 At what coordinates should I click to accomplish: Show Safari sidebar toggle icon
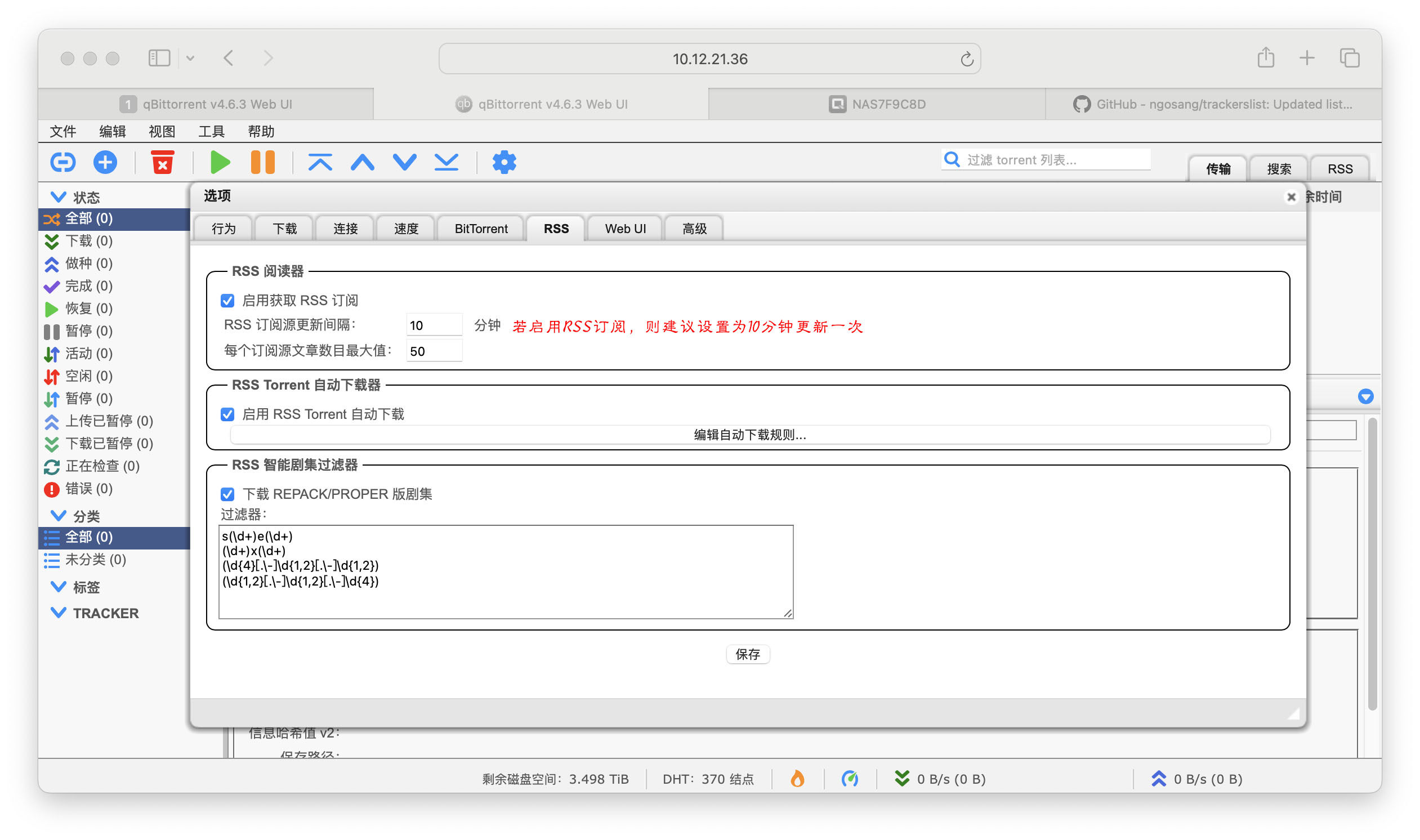coord(159,58)
